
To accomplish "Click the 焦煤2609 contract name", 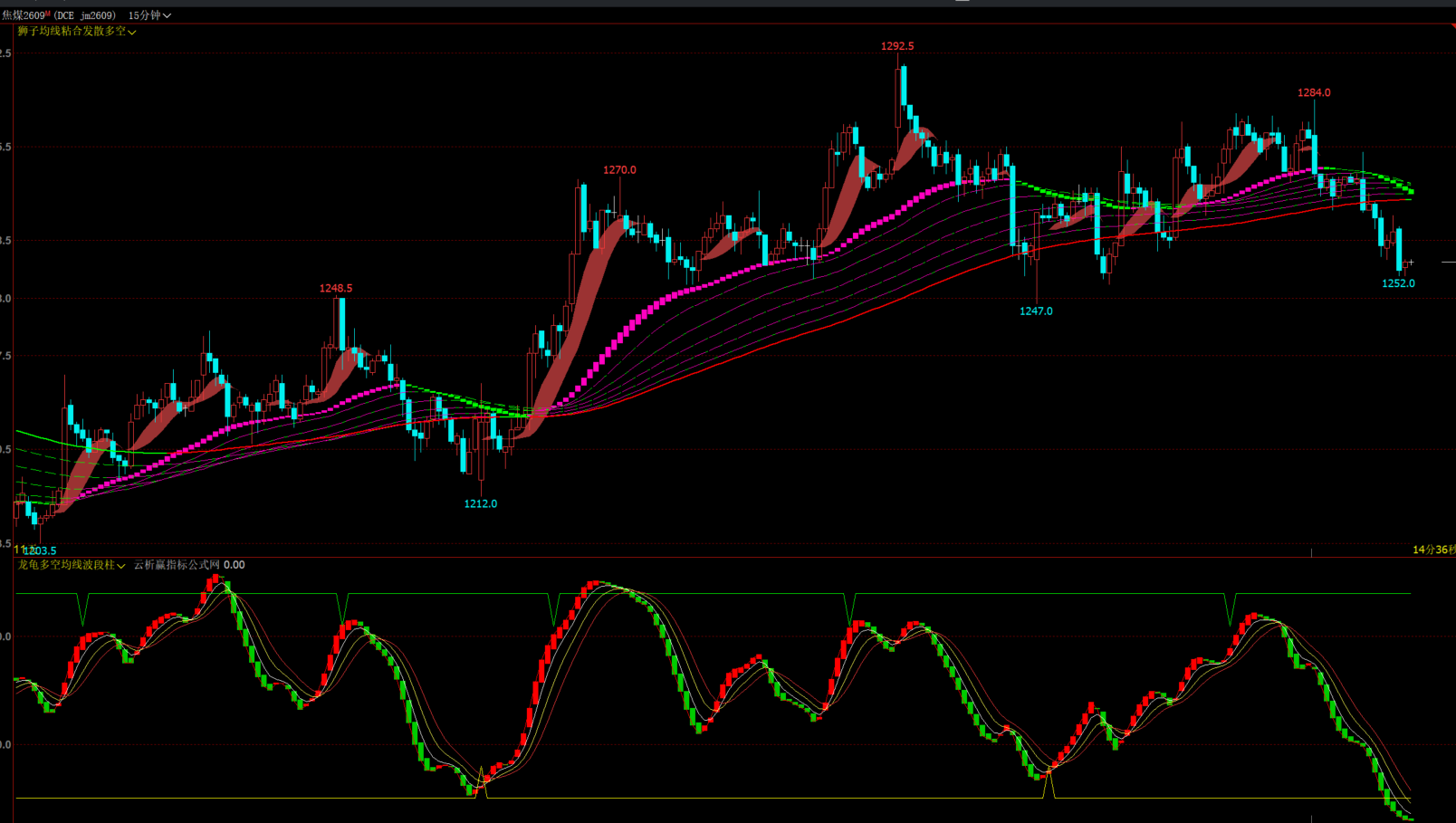I will (22, 15).
